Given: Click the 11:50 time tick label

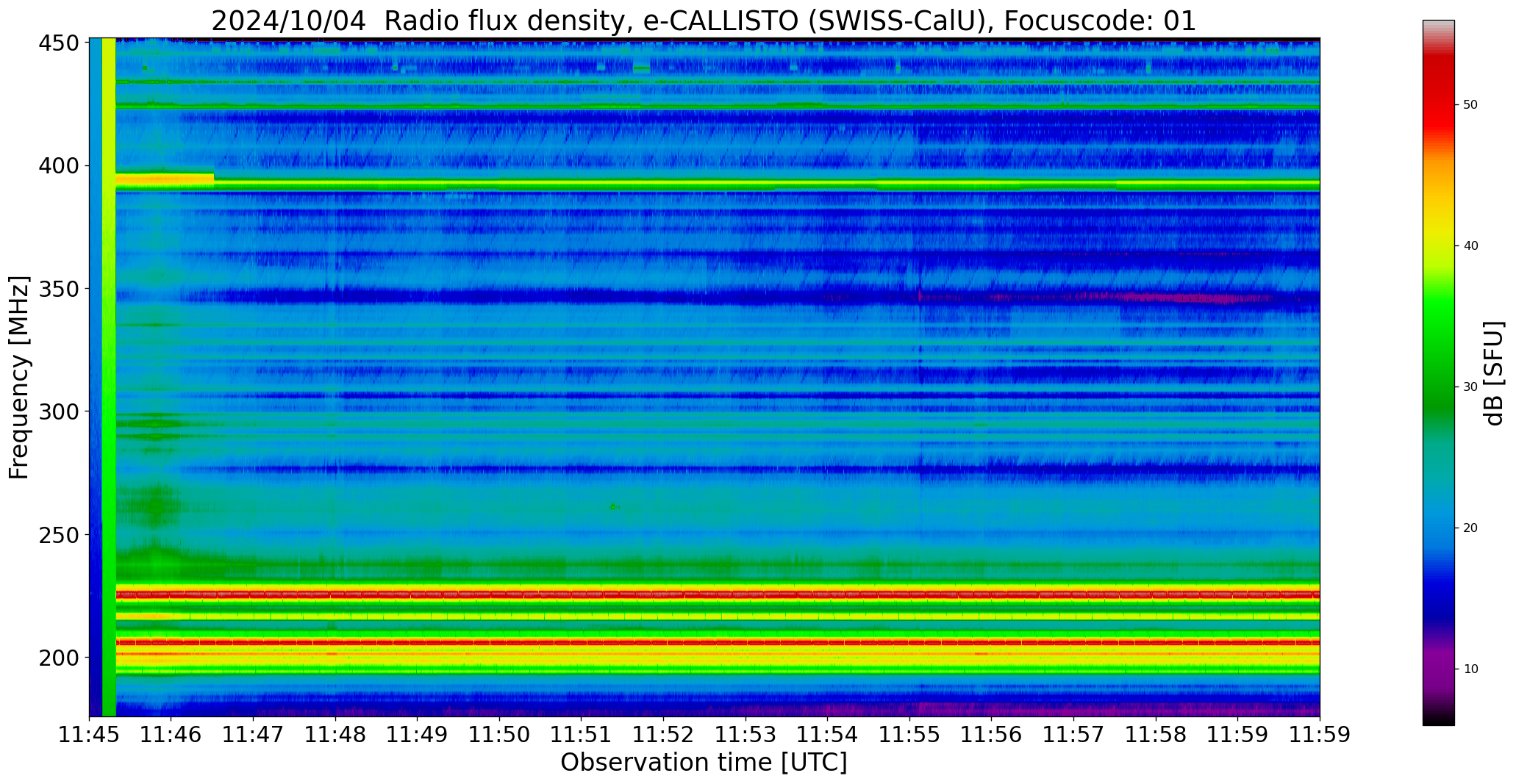Looking at the screenshot, I should click(500, 735).
